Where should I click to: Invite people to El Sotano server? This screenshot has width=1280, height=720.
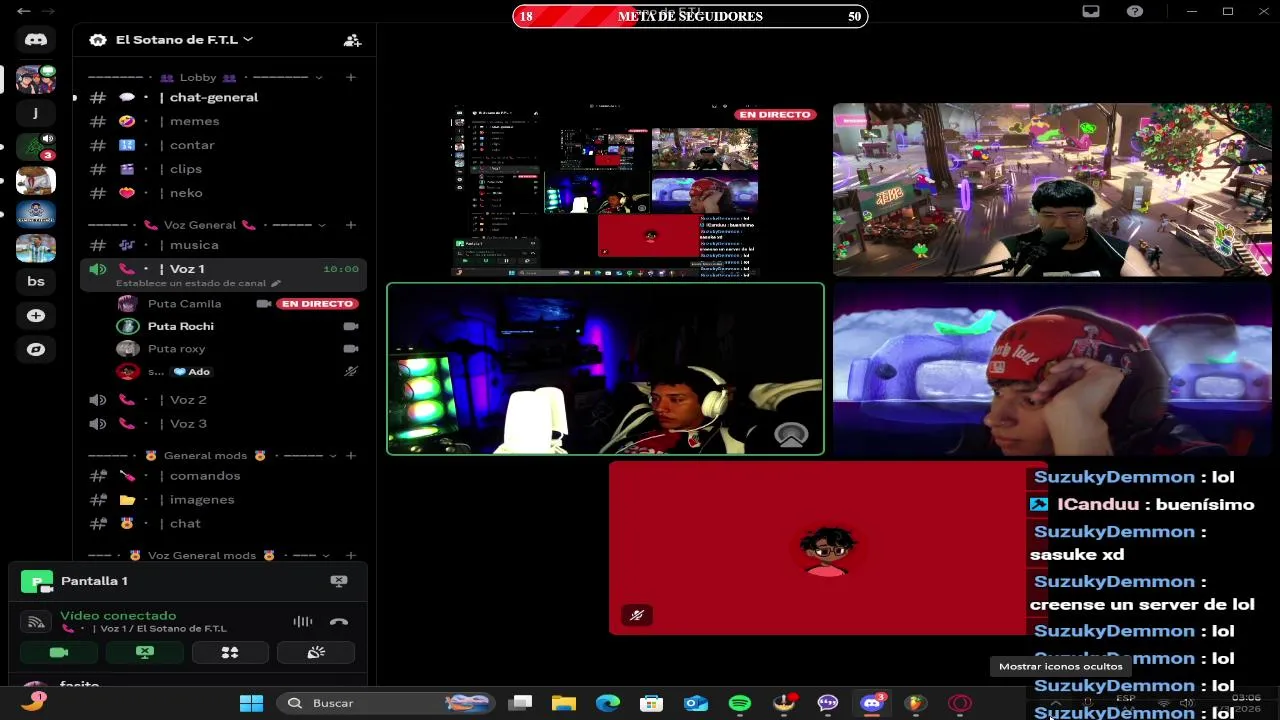tap(352, 40)
